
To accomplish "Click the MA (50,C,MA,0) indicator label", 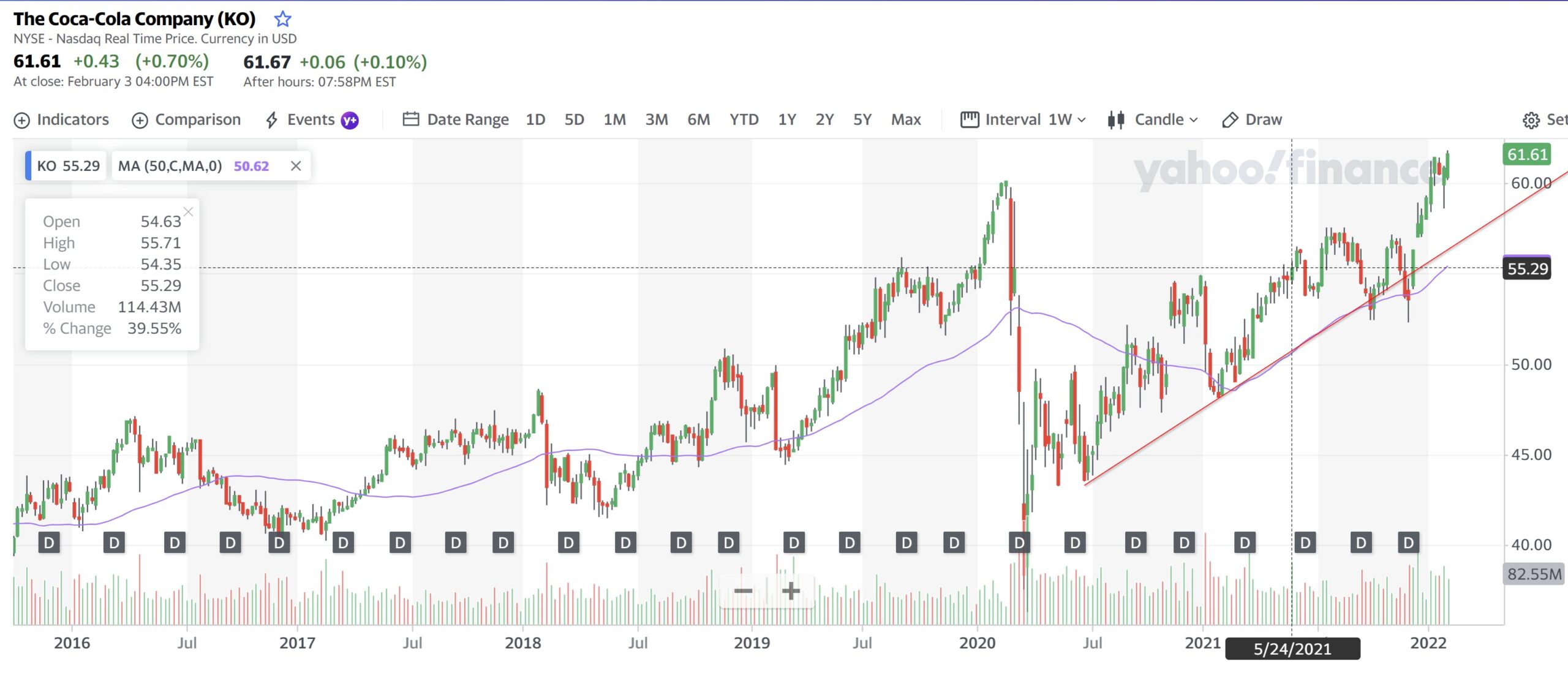I will pyautogui.click(x=170, y=166).
